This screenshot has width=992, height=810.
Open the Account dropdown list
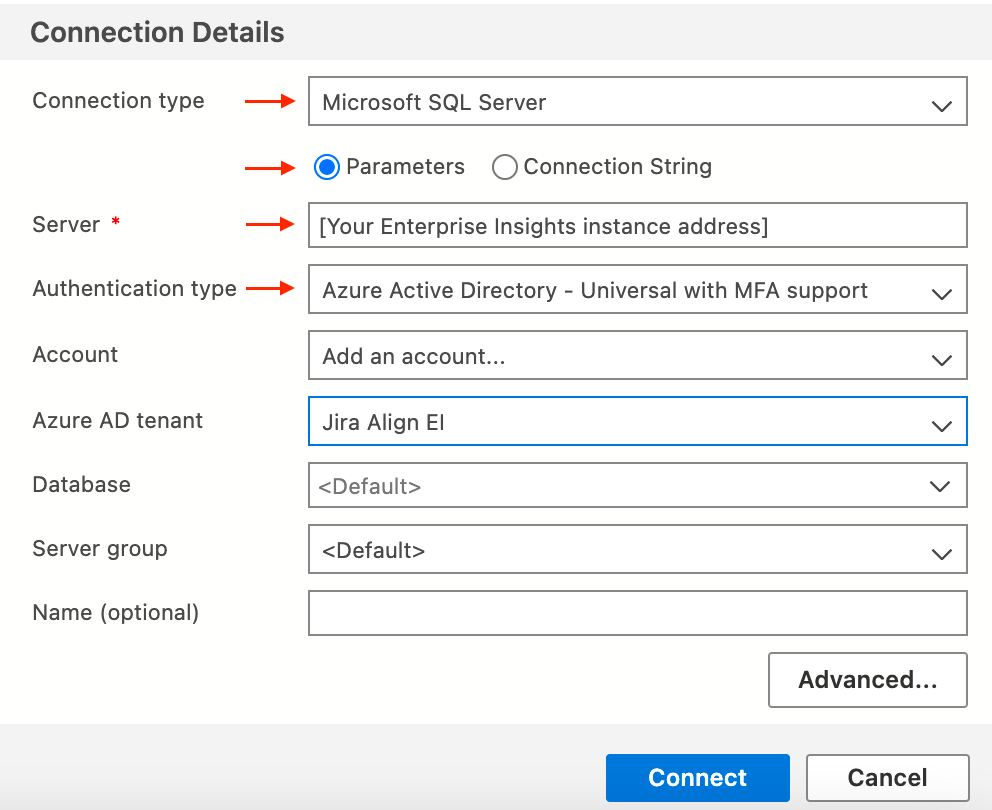point(637,356)
